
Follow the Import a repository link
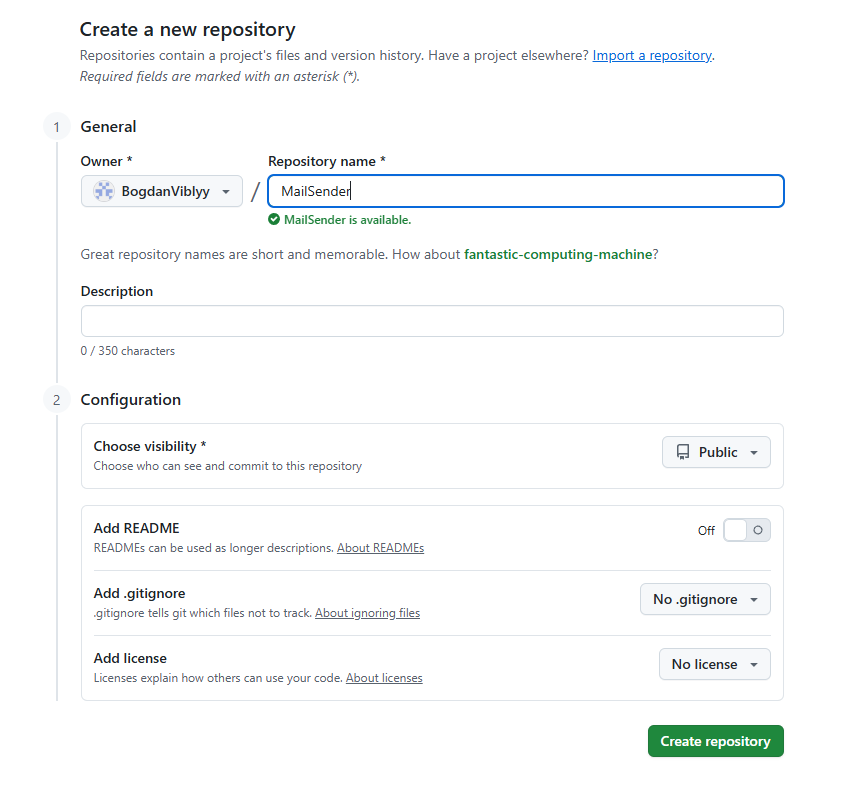pos(652,56)
